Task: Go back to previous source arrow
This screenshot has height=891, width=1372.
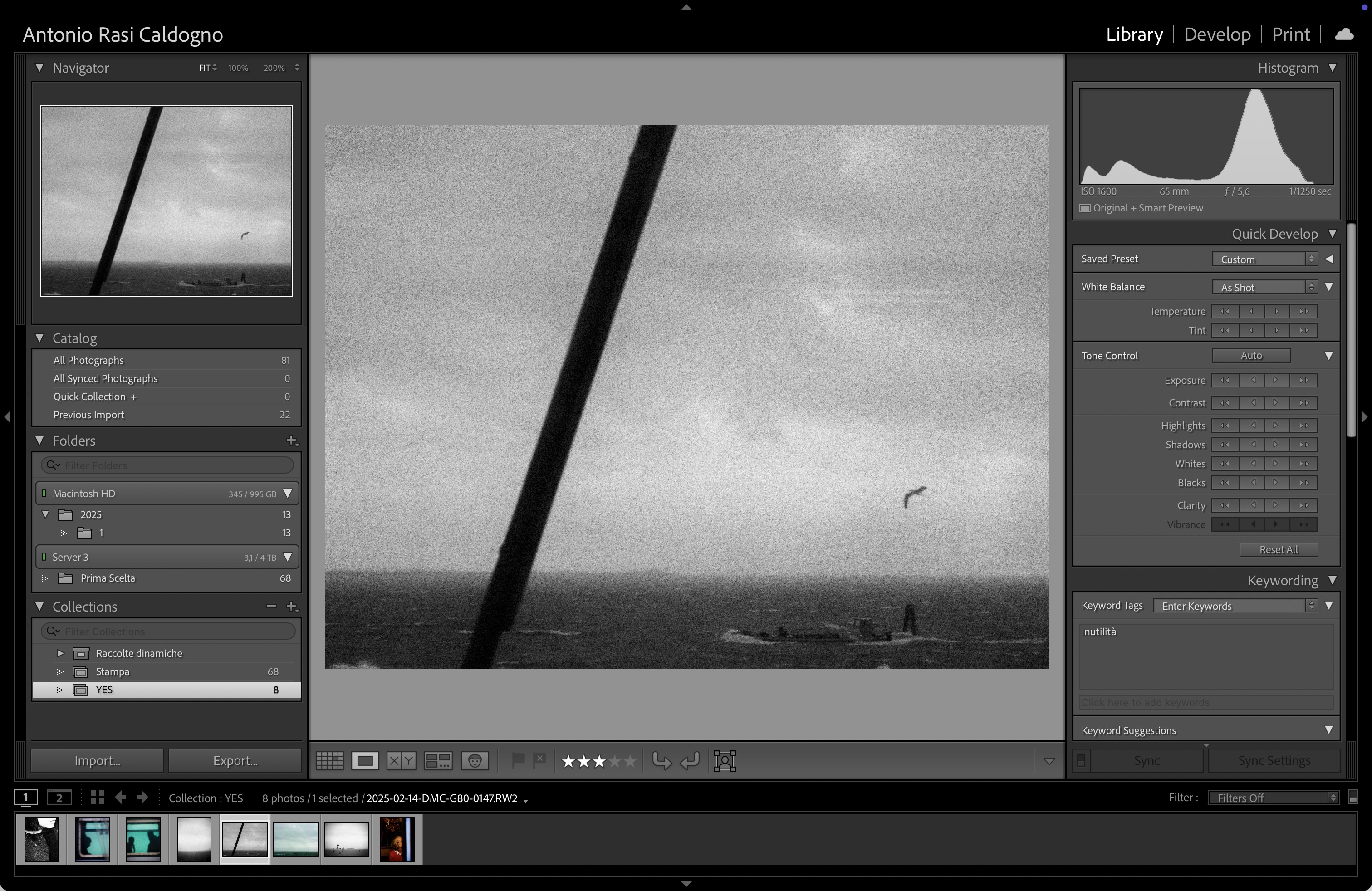Action: tap(121, 798)
